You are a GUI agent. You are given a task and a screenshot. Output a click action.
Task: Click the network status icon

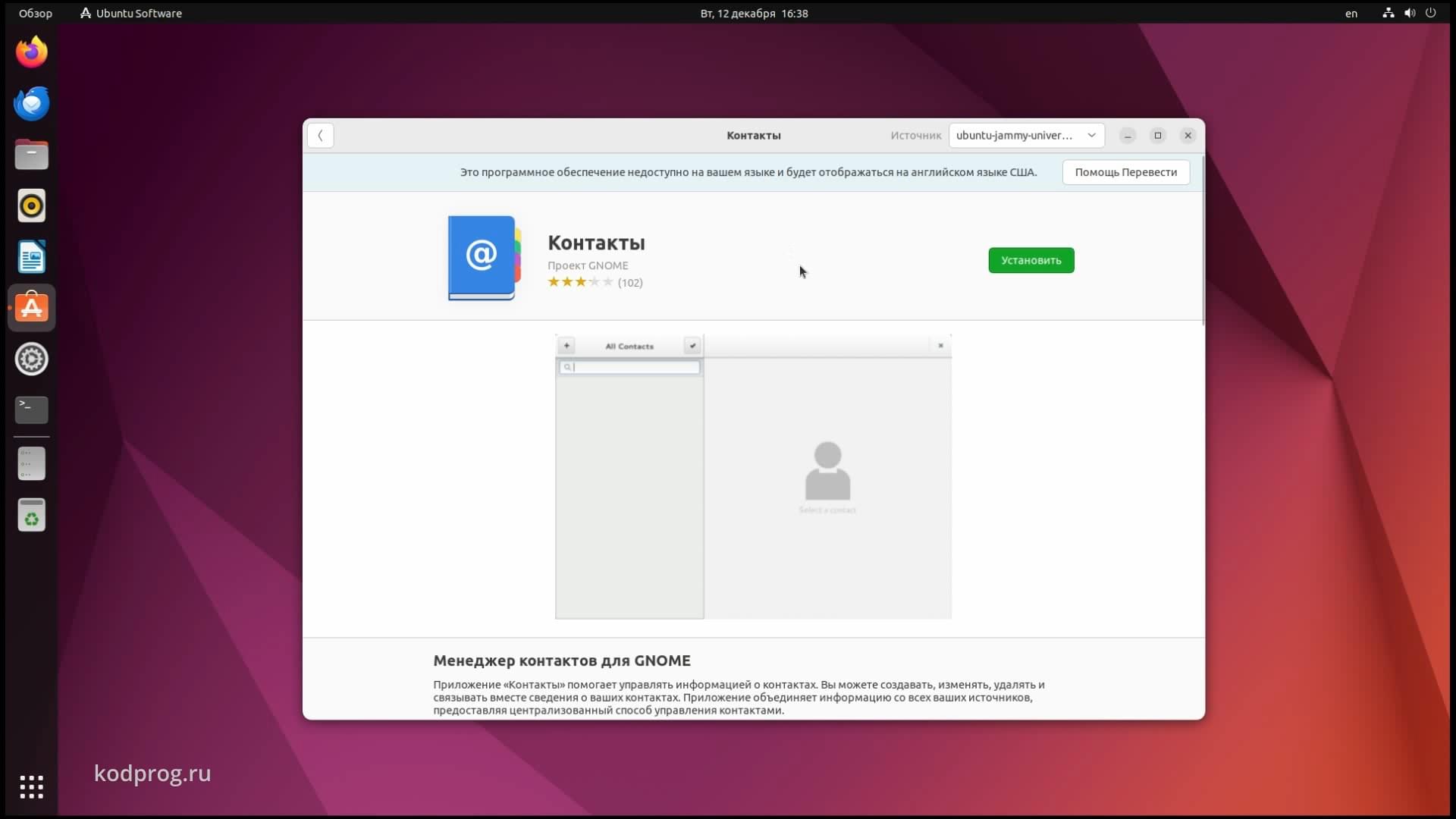pyautogui.click(x=1388, y=13)
